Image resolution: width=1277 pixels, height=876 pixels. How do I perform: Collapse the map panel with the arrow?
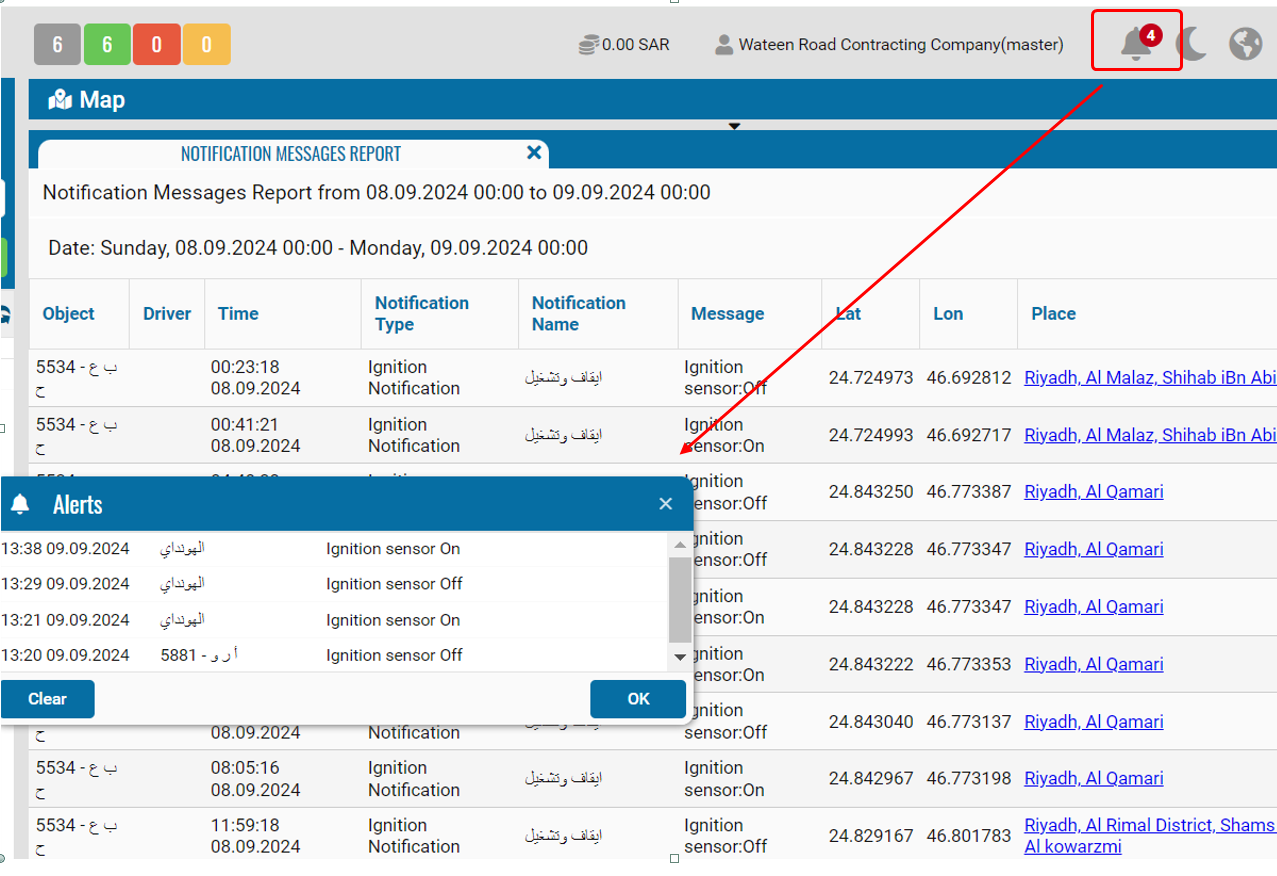click(734, 126)
